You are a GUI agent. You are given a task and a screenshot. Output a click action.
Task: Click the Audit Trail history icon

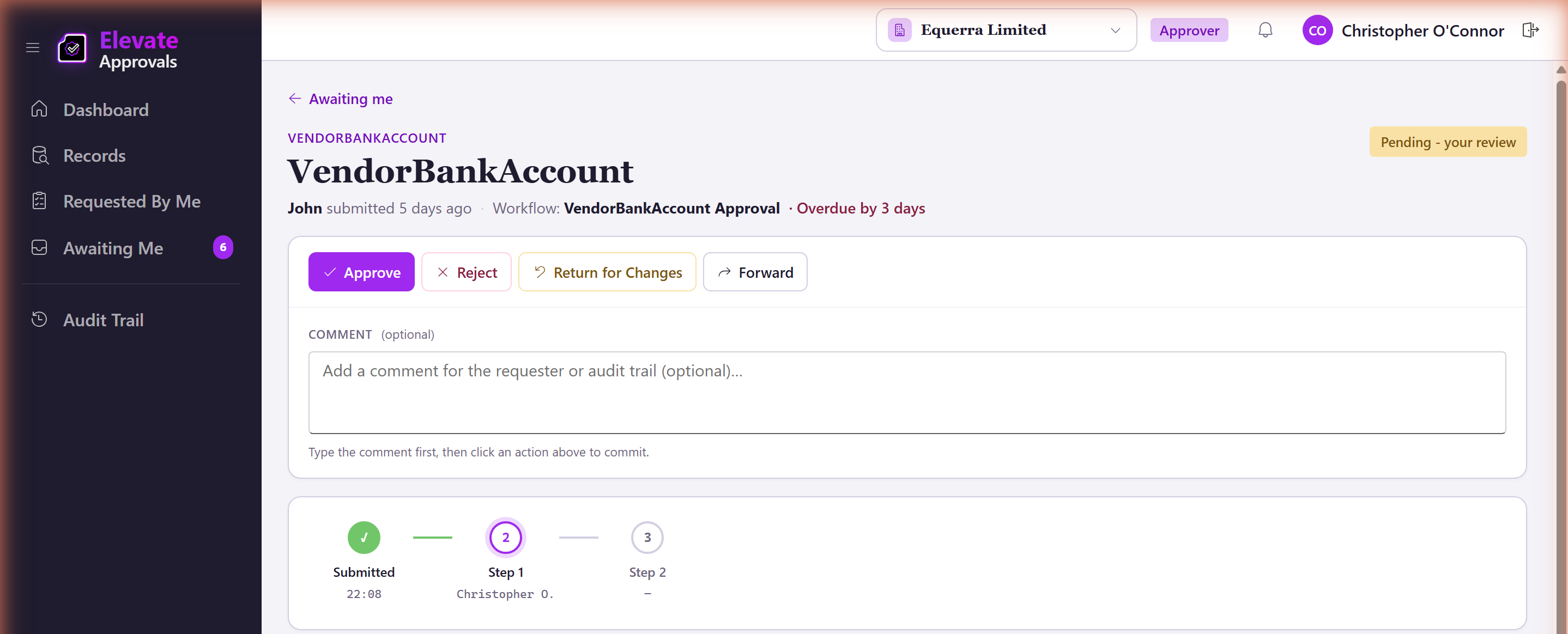(40, 319)
